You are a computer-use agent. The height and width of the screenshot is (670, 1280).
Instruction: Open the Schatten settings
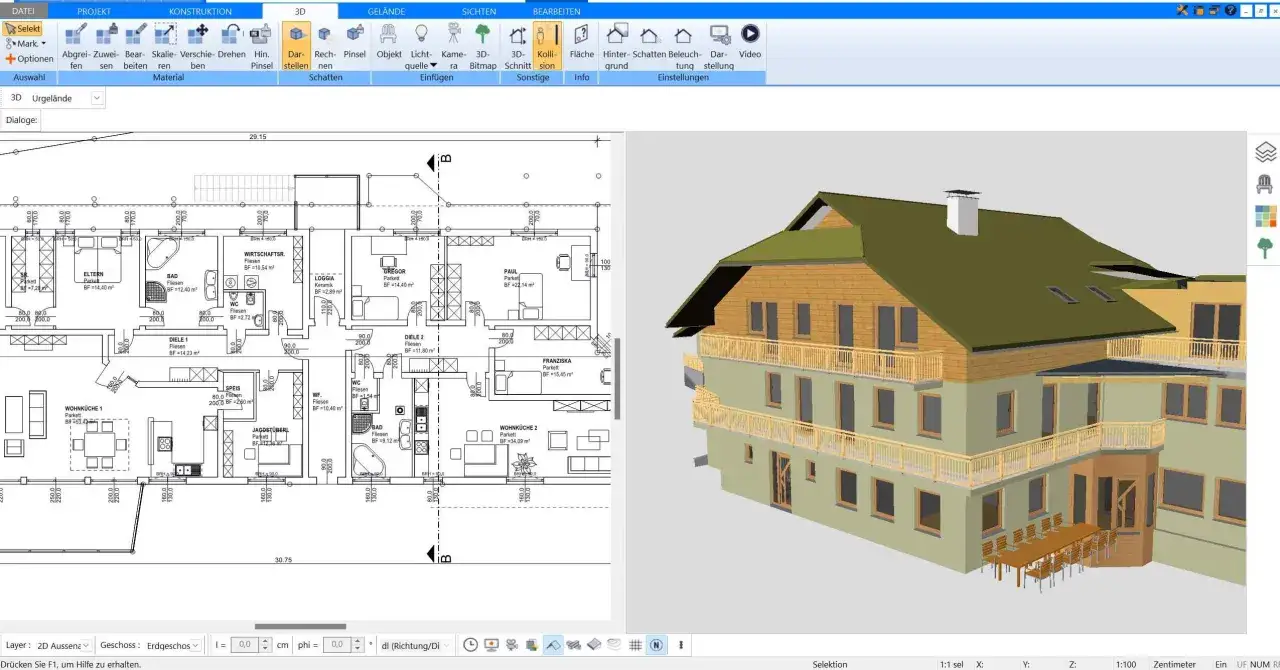point(649,41)
